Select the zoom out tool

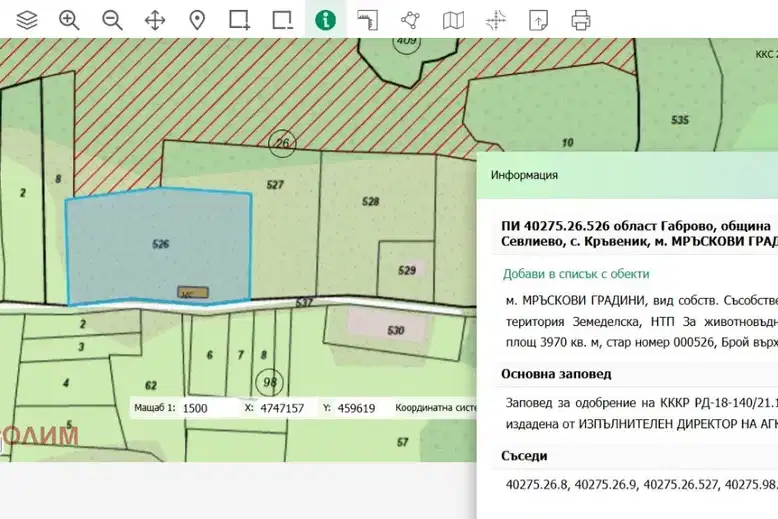coord(112,20)
